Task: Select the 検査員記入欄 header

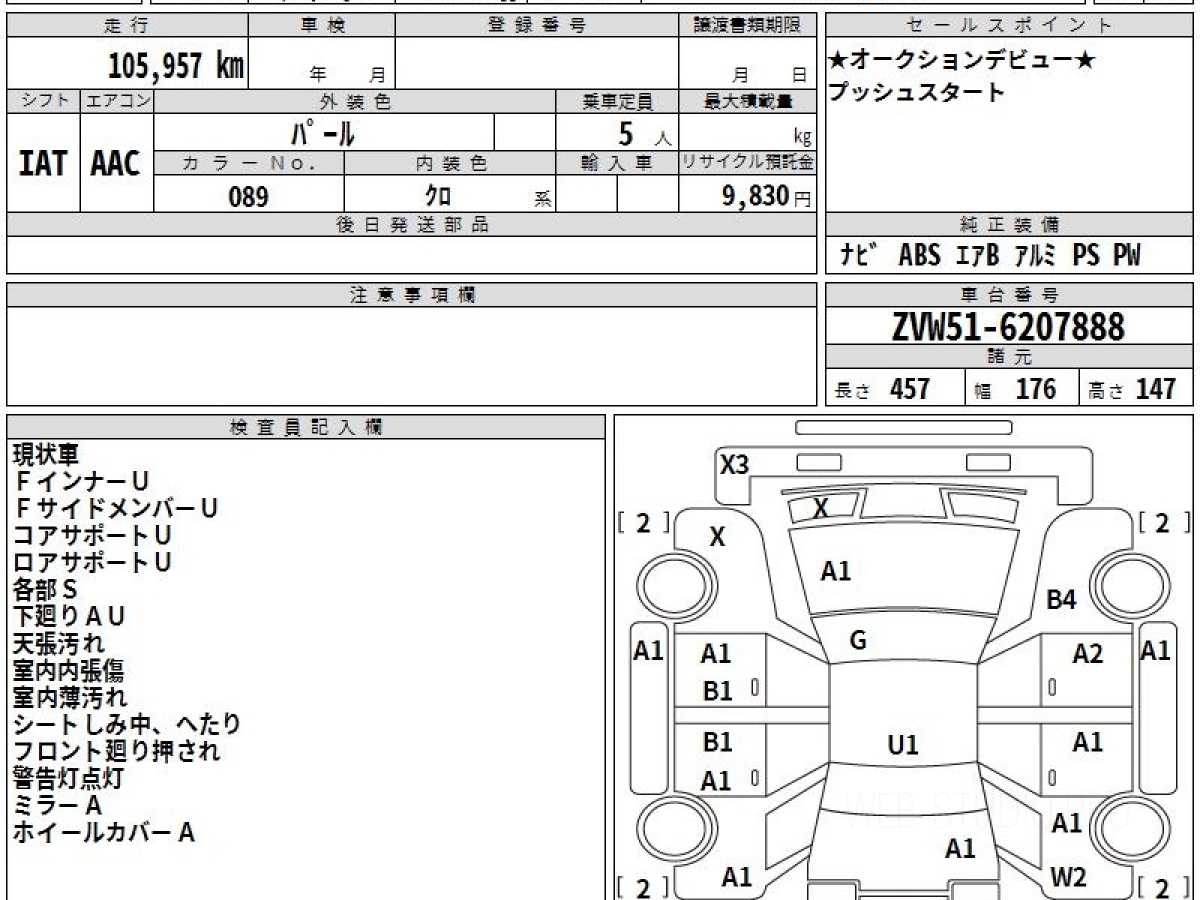Action: pos(306,427)
